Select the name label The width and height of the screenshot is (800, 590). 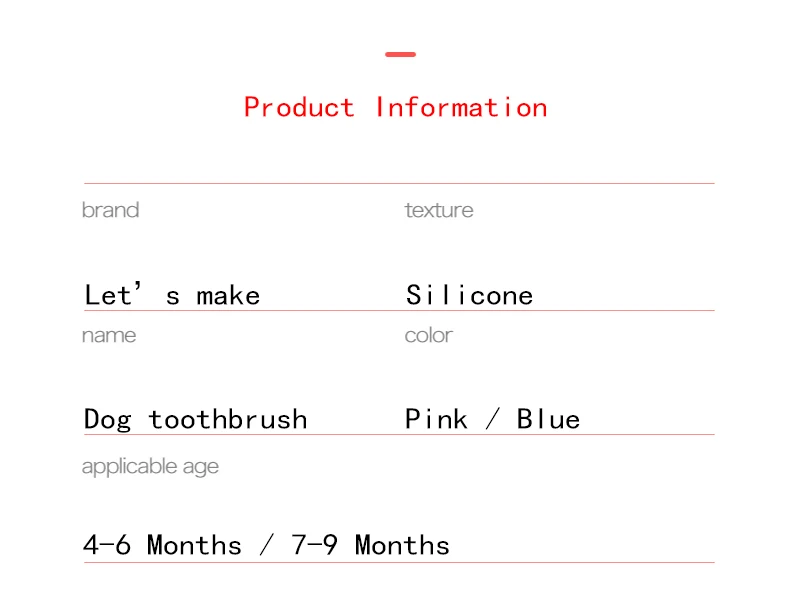109,335
